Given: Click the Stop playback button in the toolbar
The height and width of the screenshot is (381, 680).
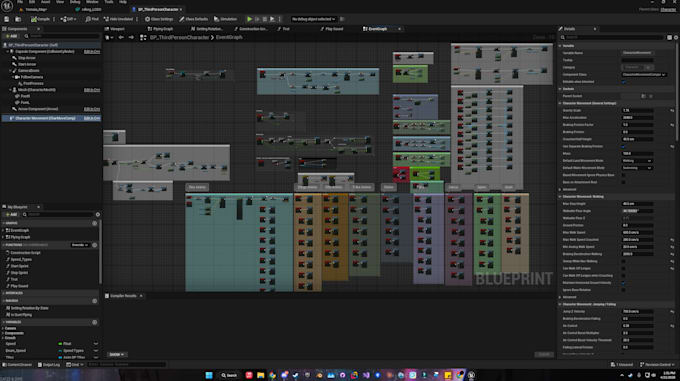Looking at the screenshot, I should tap(265, 19).
